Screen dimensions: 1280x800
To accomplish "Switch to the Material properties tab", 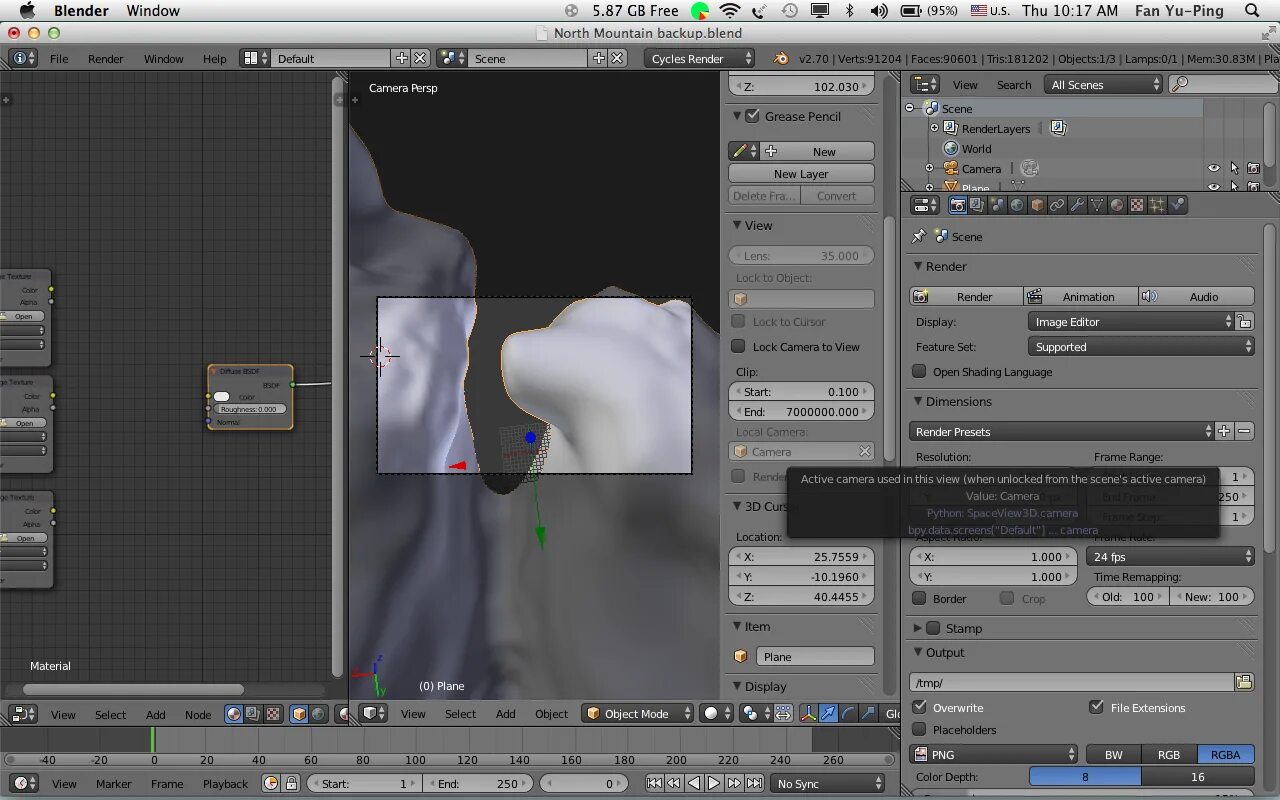I will click(1117, 205).
